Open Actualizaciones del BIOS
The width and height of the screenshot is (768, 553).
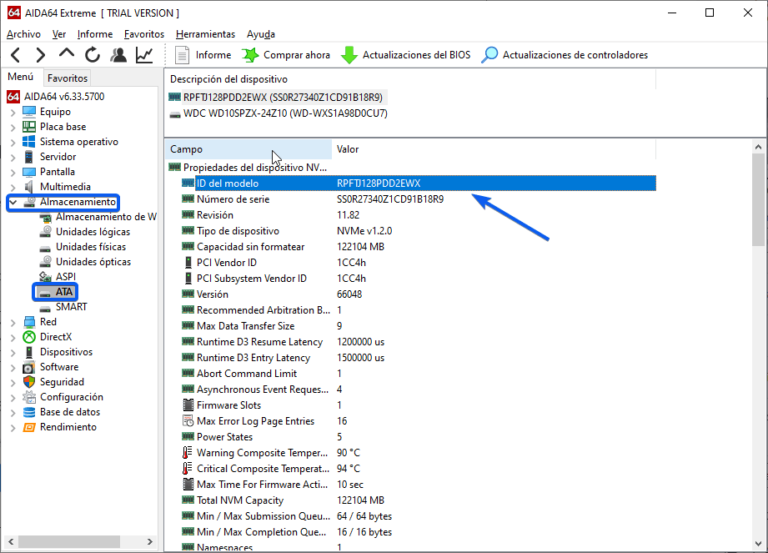point(406,55)
